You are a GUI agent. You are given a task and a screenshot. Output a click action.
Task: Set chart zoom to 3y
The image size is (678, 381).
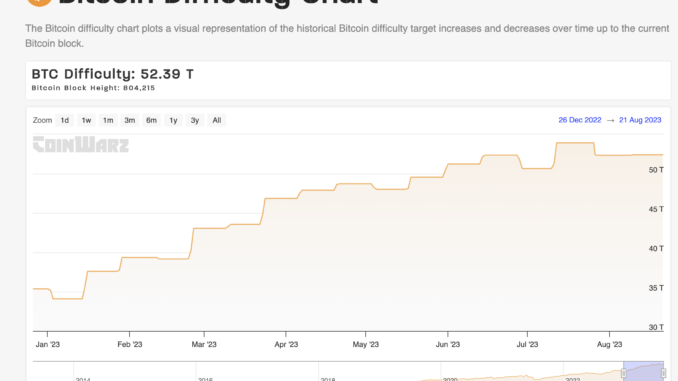pyautogui.click(x=195, y=120)
